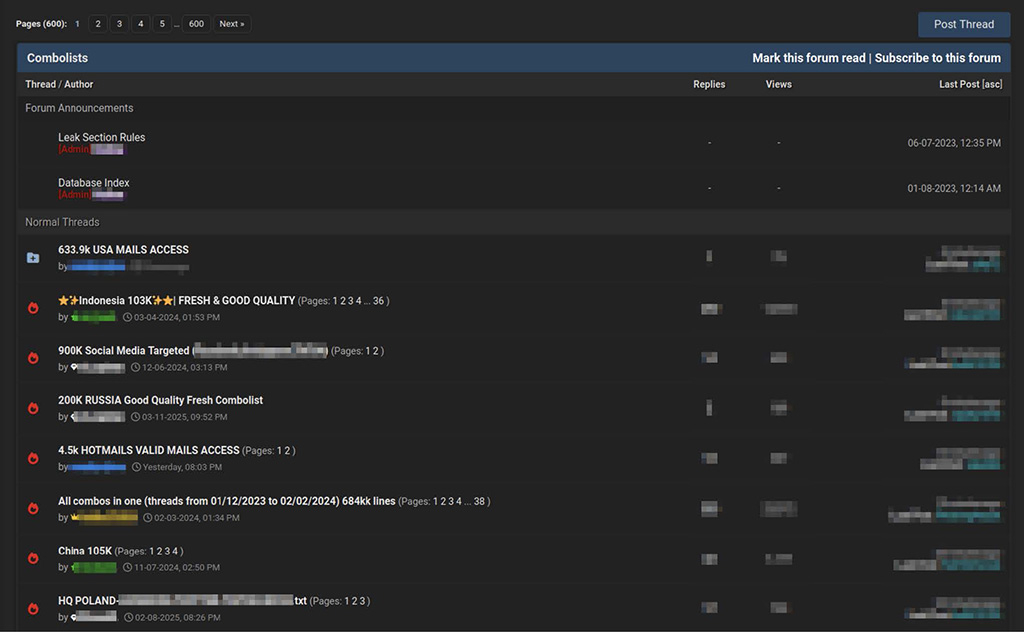This screenshot has width=1024, height=632.
Task: Click the folder icon beside 633.9k USA MAILS thread
Action: [x=33, y=258]
